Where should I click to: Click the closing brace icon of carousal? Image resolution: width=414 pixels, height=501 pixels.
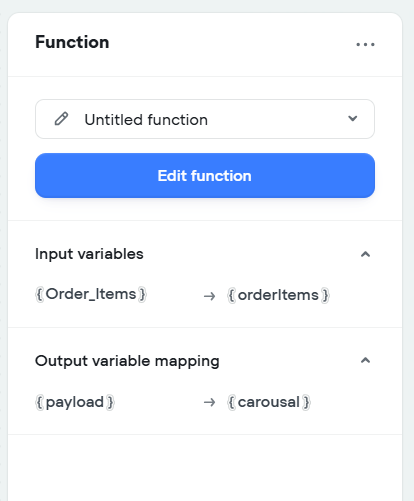(x=306, y=402)
